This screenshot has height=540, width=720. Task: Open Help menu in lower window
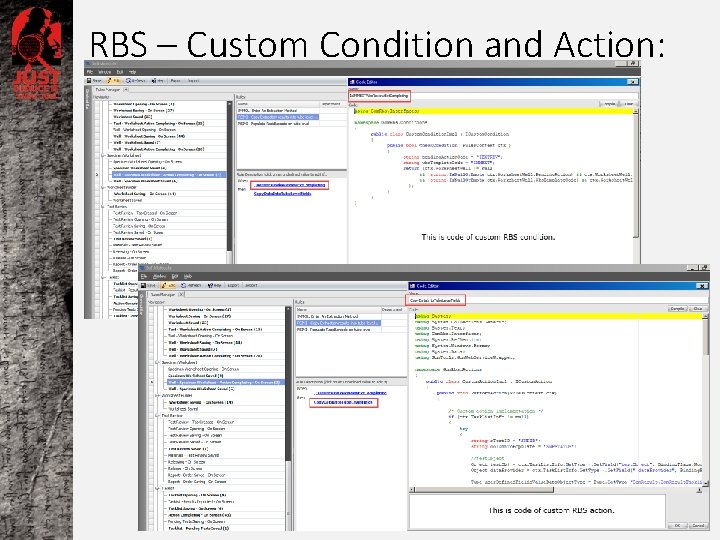[188, 276]
